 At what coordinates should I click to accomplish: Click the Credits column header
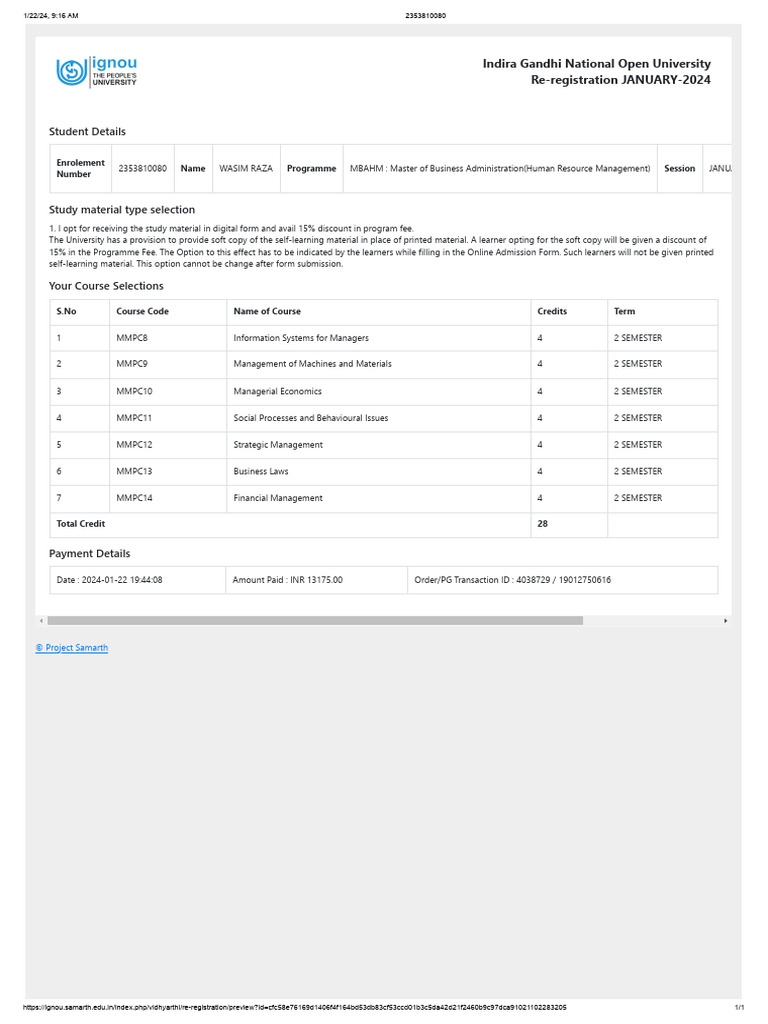[x=552, y=312]
